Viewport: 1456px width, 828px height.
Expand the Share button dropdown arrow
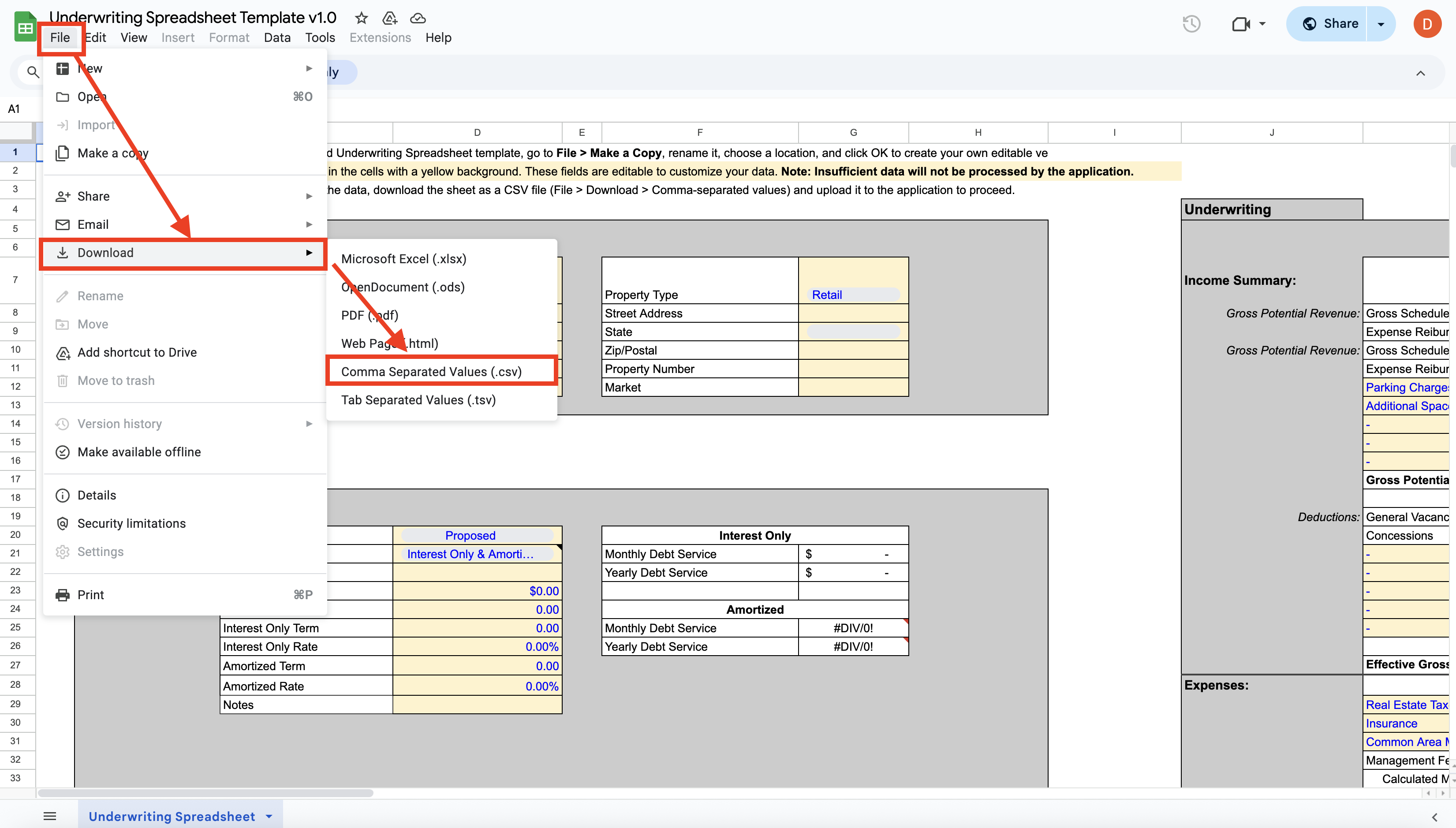click(1381, 24)
